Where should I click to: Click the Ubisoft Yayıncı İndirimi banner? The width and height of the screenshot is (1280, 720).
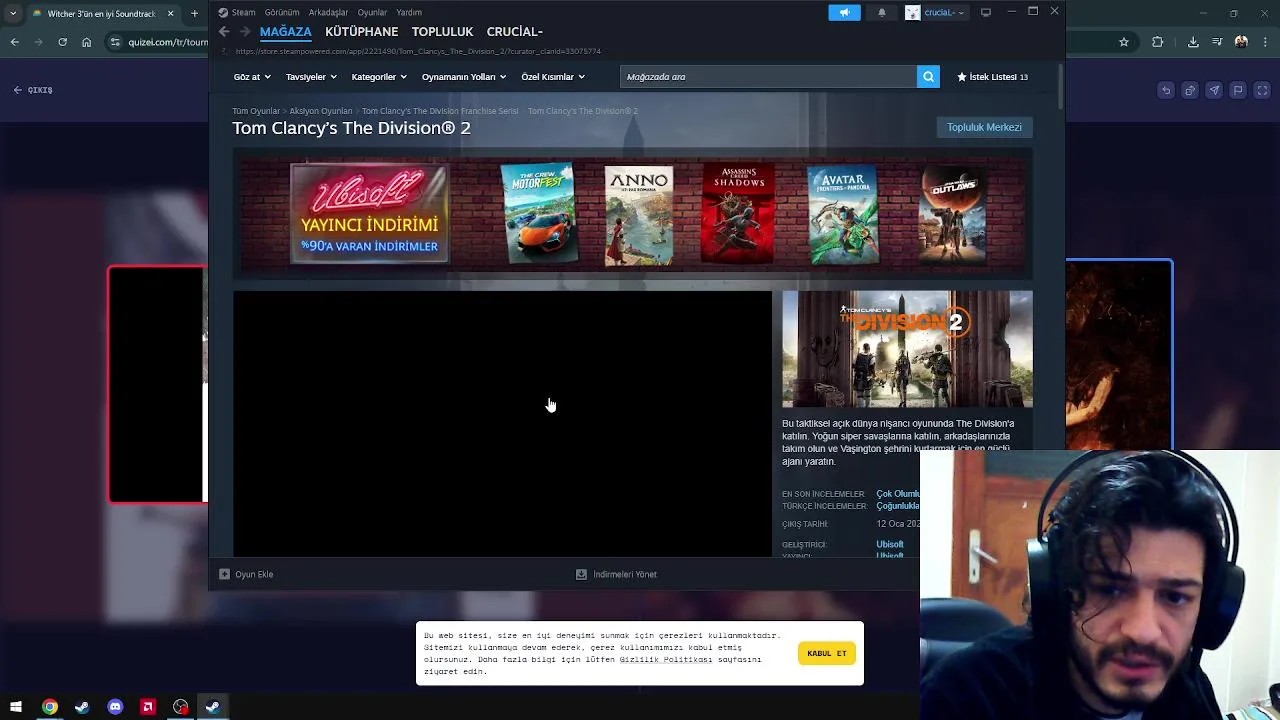point(369,214)
